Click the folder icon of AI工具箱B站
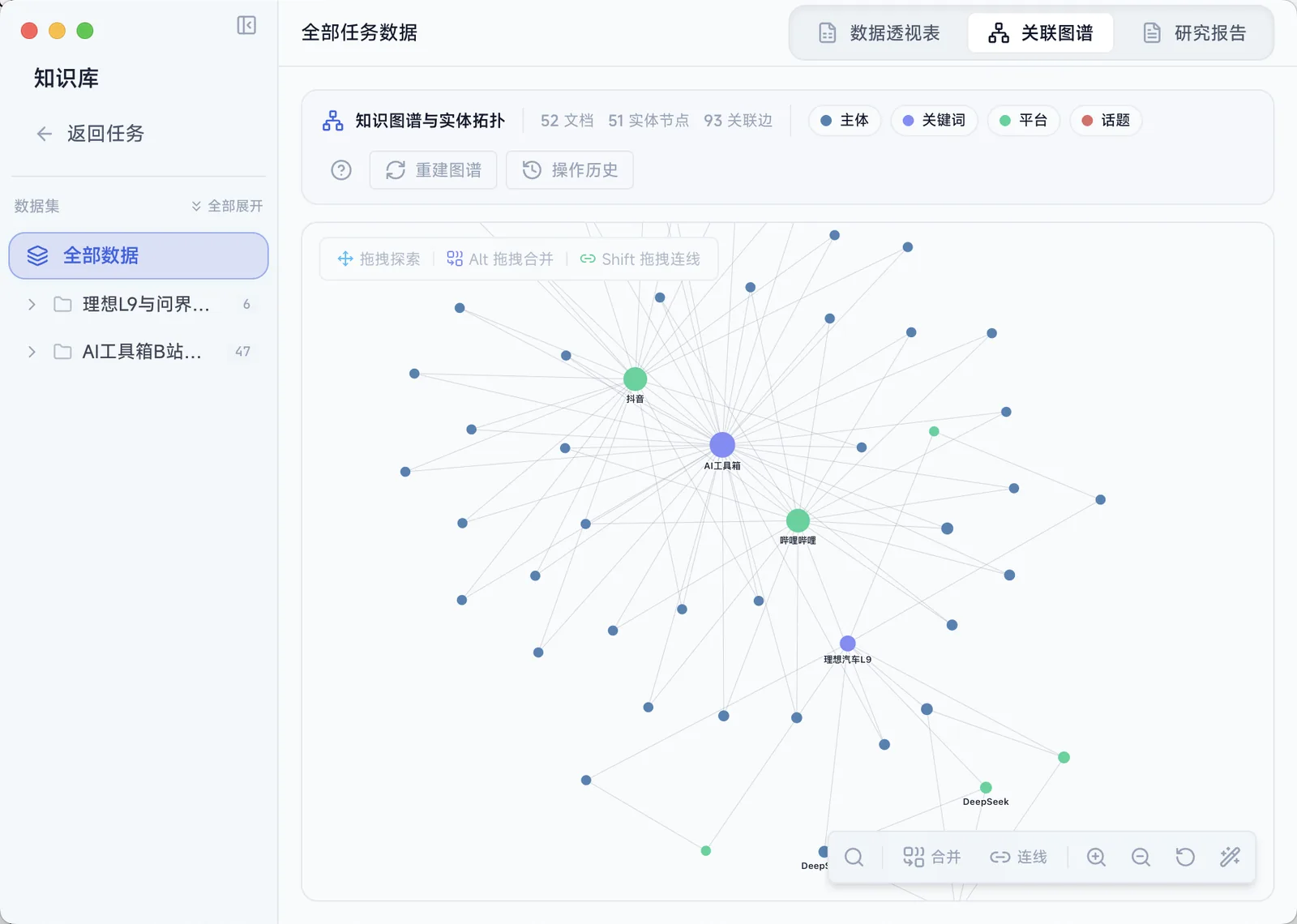The width and height of the screenshot is (1297, 924). coord(62,352)
